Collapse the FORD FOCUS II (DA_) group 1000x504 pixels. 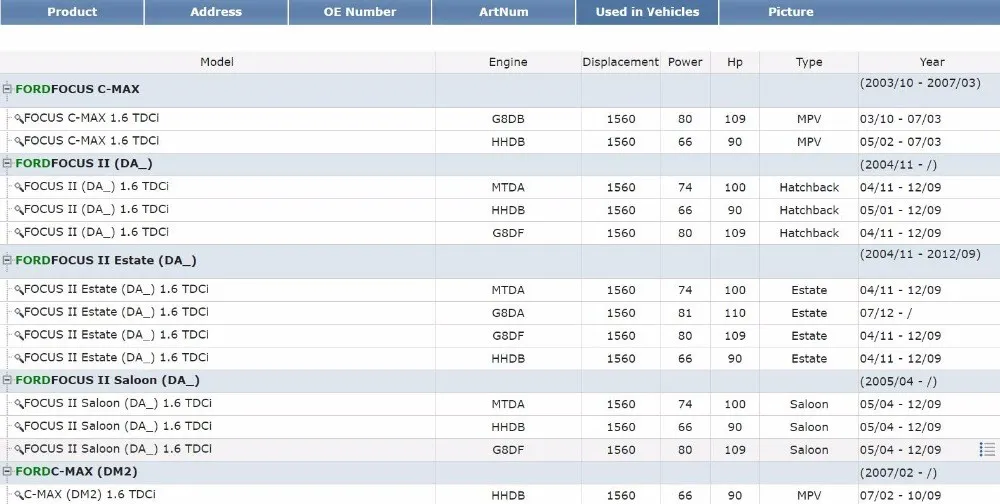click(7, 163)
